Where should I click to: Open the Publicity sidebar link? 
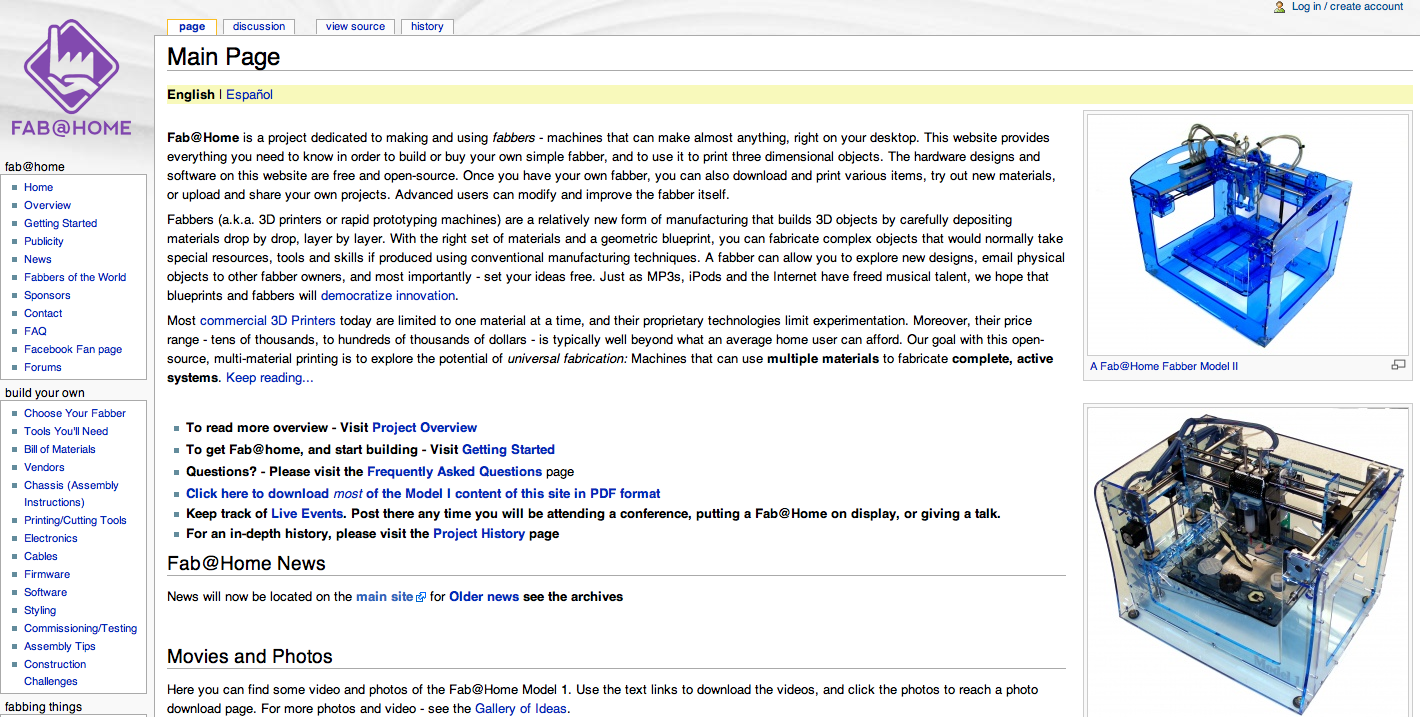pyautogui.click(x=44, y=241)
